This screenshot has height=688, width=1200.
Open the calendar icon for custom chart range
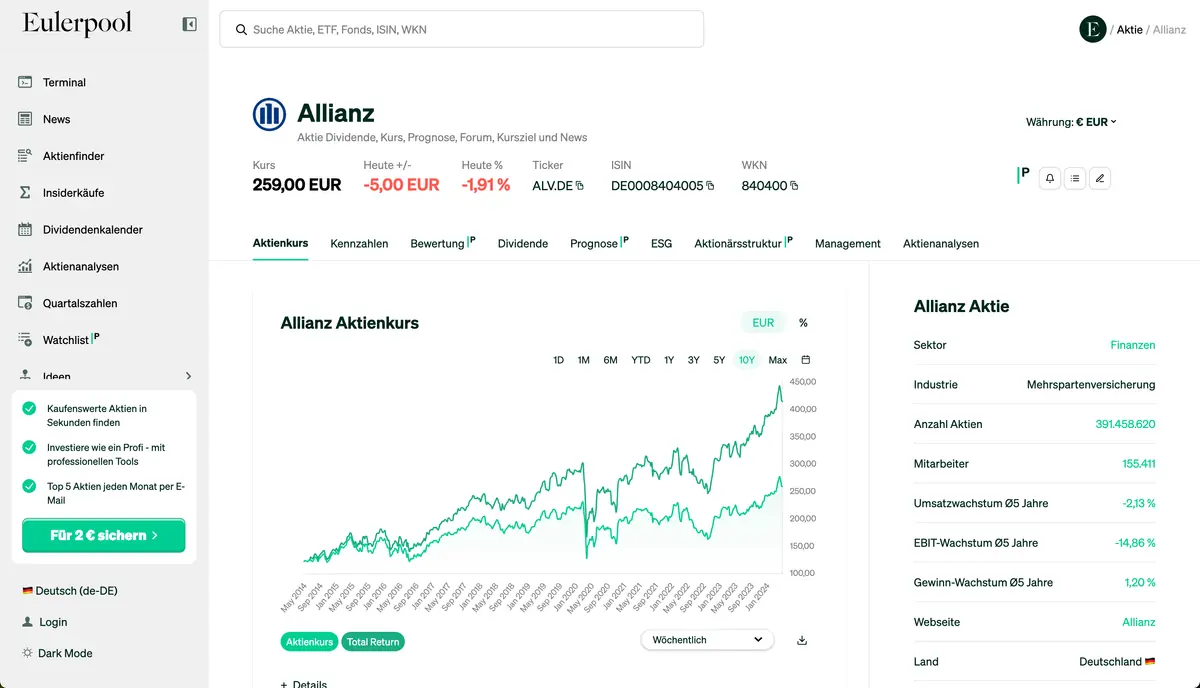pyautogui.click(x=804, y=359)
